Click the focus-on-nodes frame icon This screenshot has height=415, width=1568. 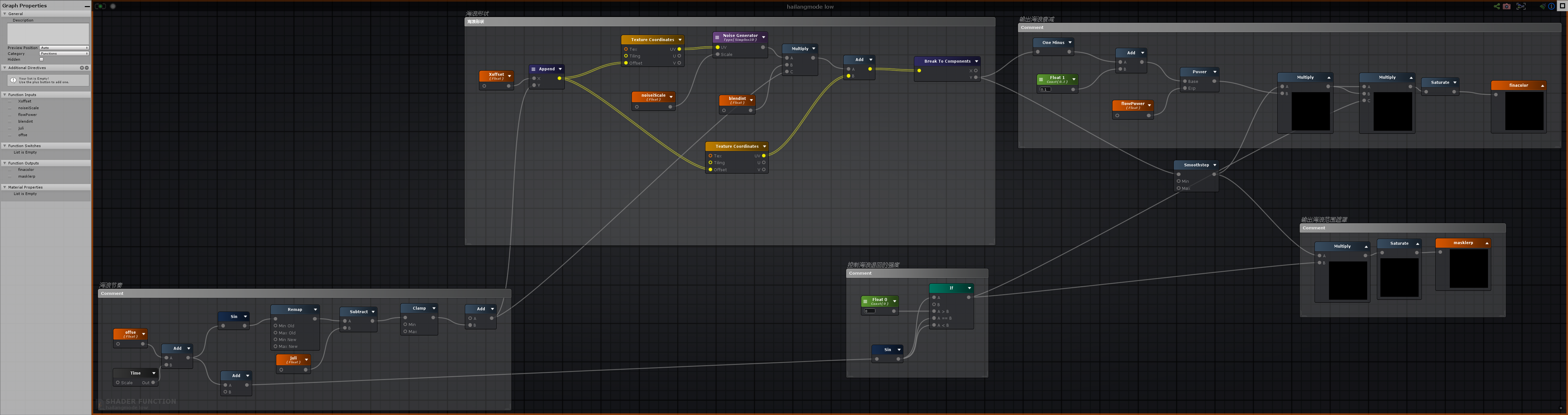[1521, 6]
